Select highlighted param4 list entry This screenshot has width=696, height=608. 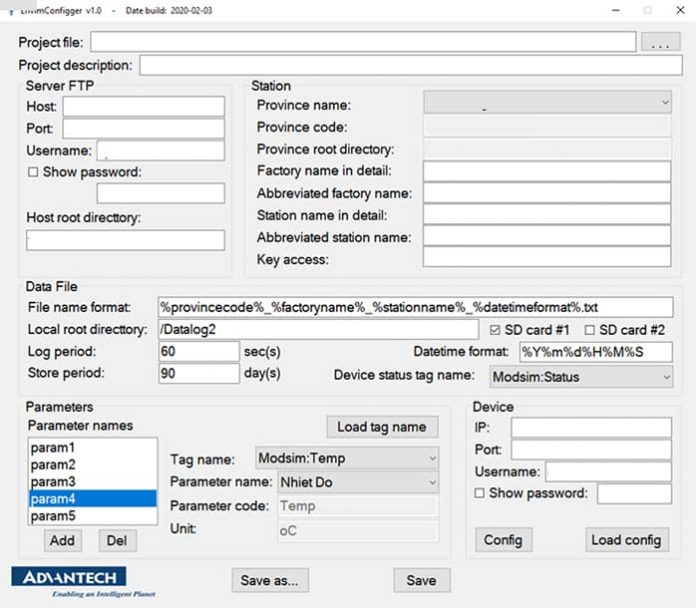pyautogui.click(x=92, y=498)
